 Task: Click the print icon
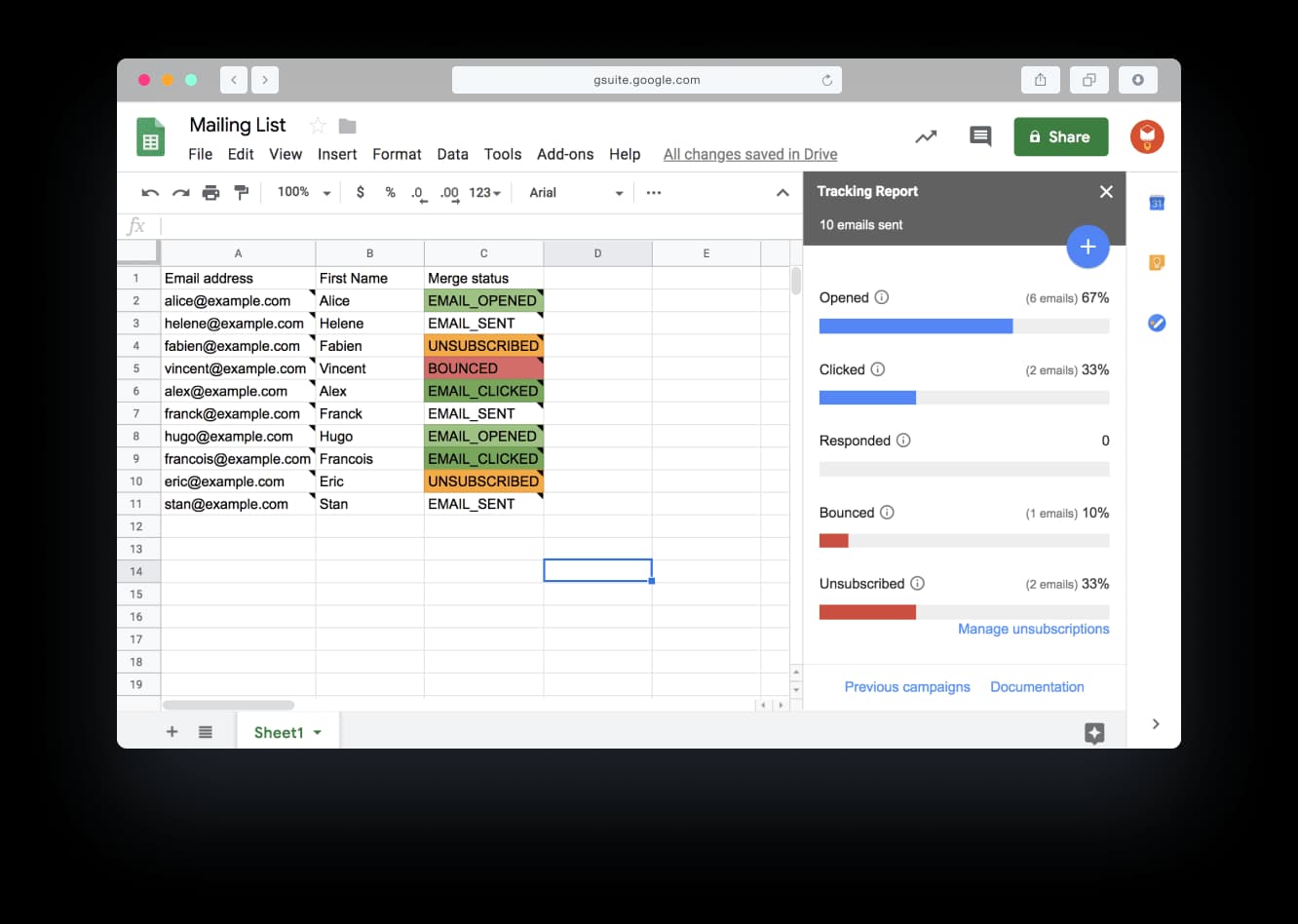[210, 193]
